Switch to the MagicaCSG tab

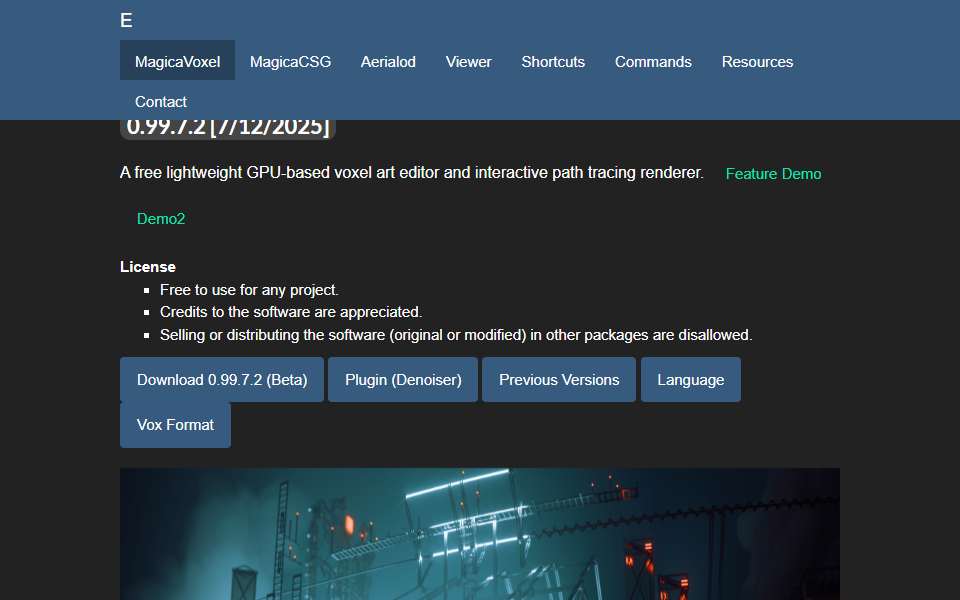click(290, 60)
